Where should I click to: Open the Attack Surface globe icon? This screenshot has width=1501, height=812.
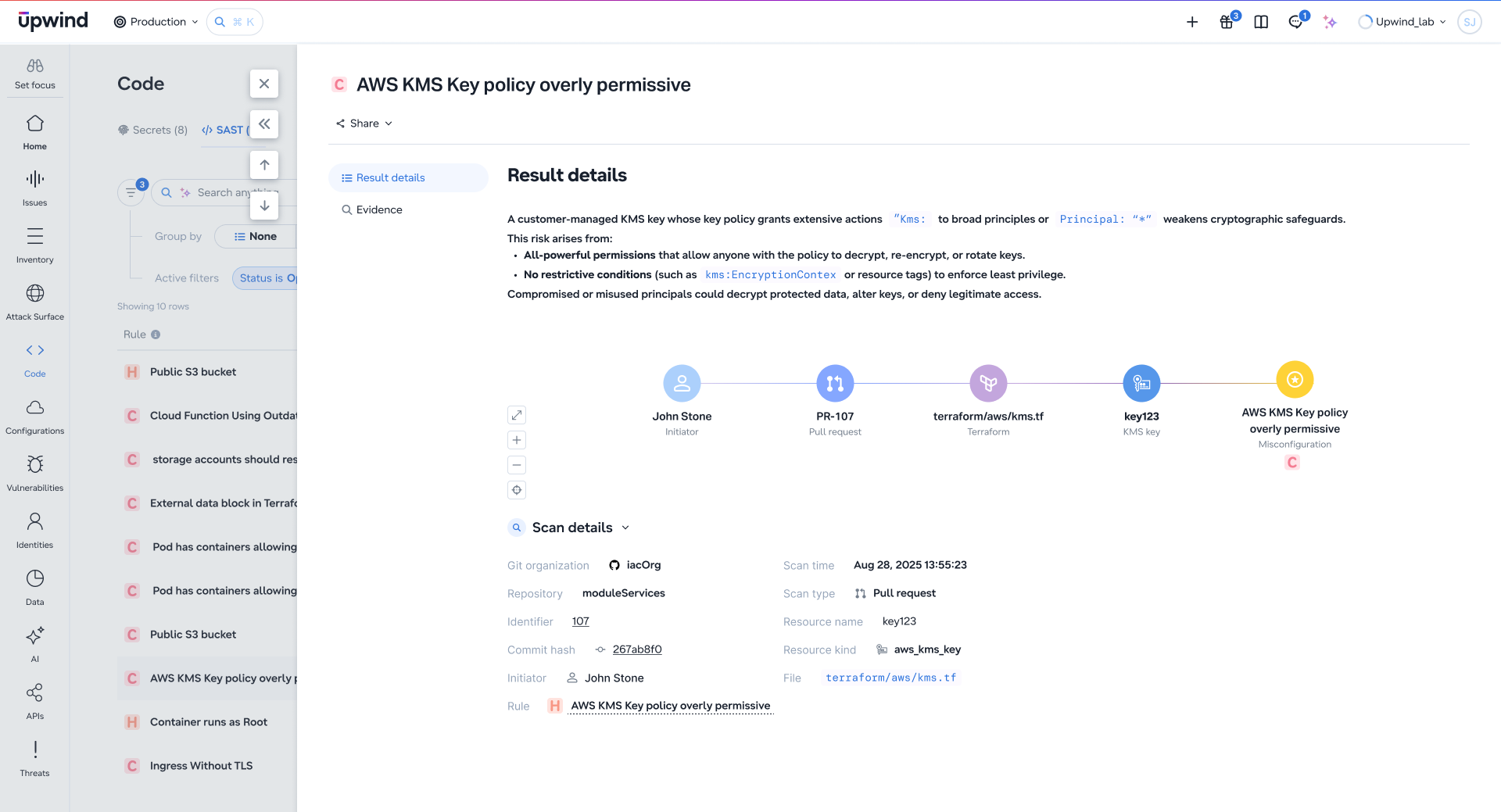[x=35, y=293]
